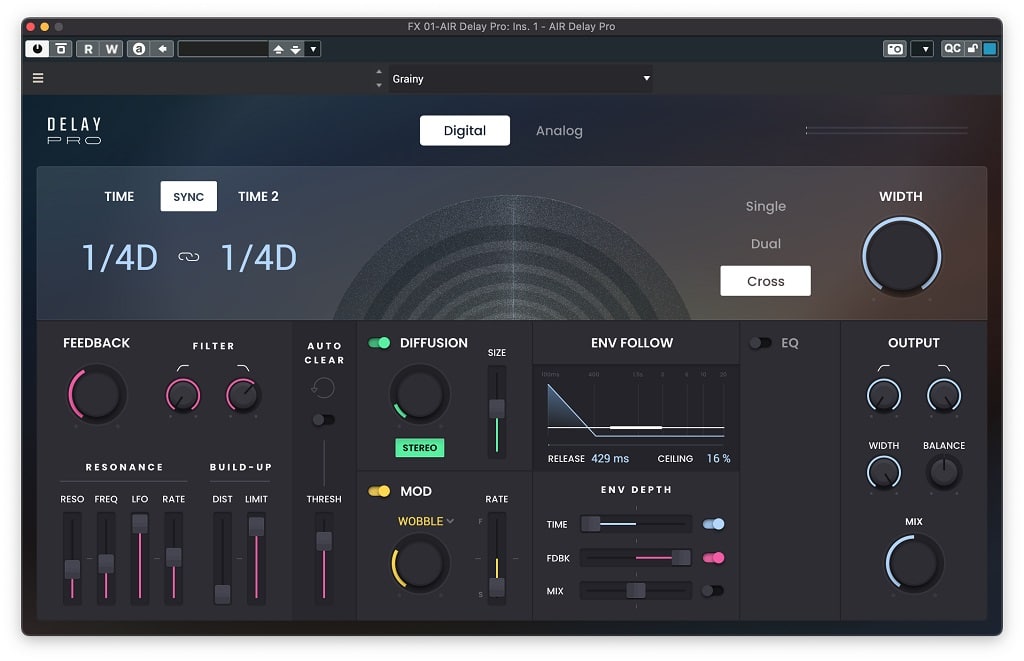Screen dimensions: 1024x661
Task: Click the MOD depth knob
Action: (419, 563)
